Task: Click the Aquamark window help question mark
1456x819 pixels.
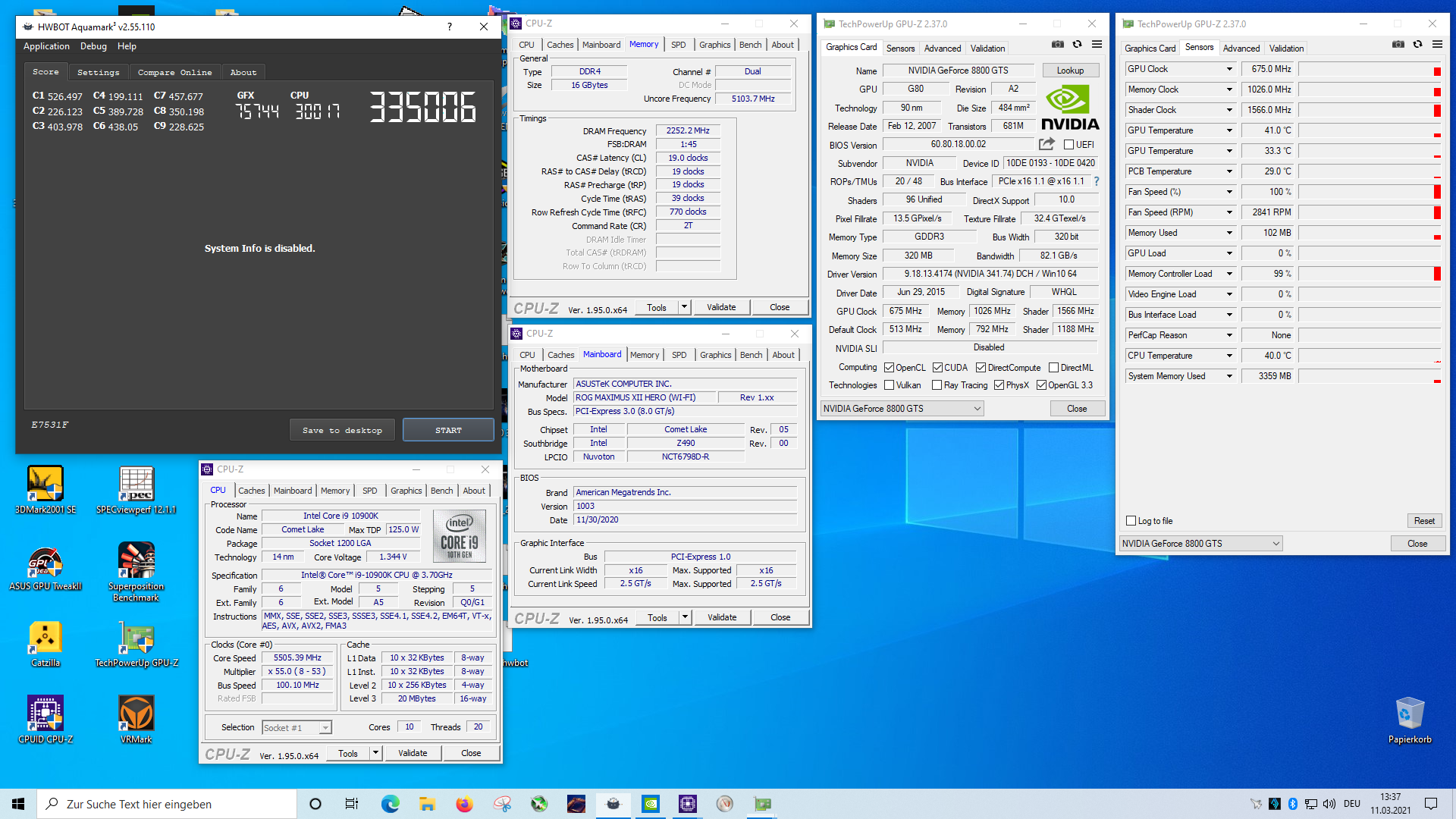Action: [x=450, y=27]
